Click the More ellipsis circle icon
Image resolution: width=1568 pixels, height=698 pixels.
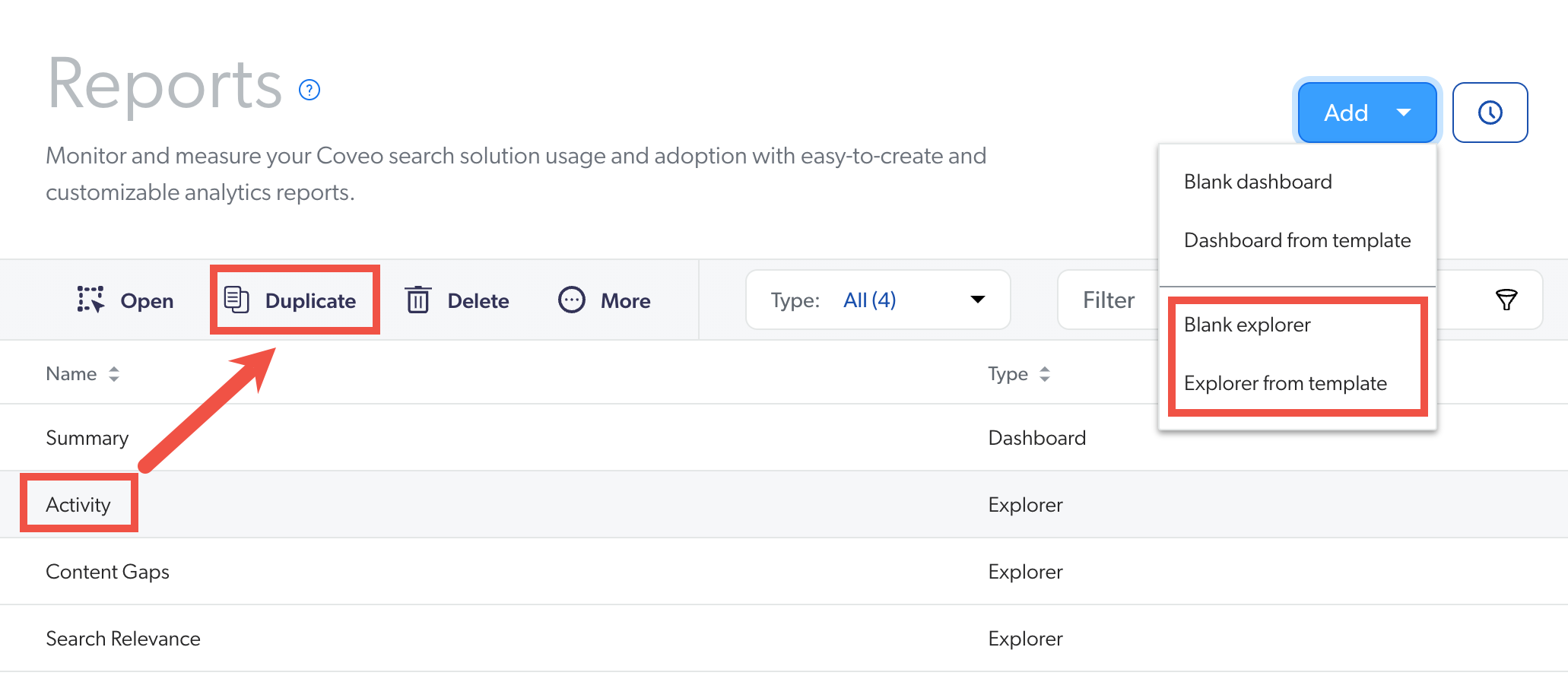pyautogui.click(x=572, y=300)
